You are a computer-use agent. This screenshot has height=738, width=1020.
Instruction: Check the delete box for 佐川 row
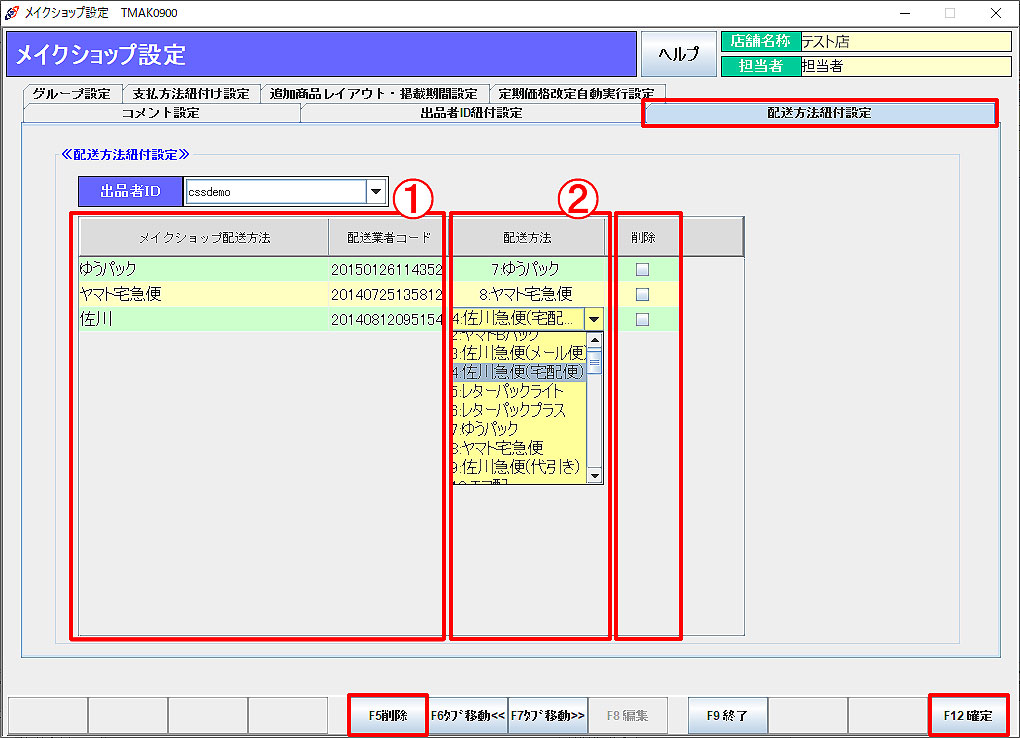642,320
